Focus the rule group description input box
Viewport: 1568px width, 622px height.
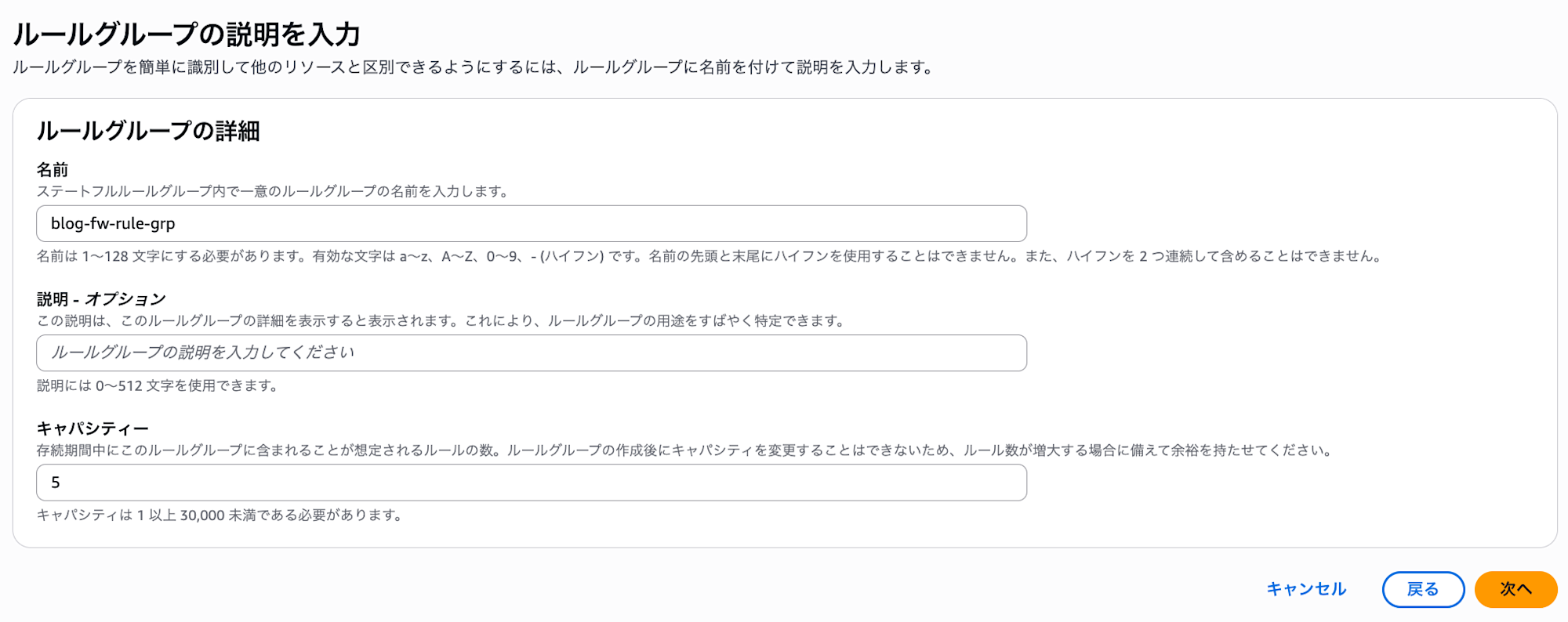pyautogui.click(x=531, y=353)
